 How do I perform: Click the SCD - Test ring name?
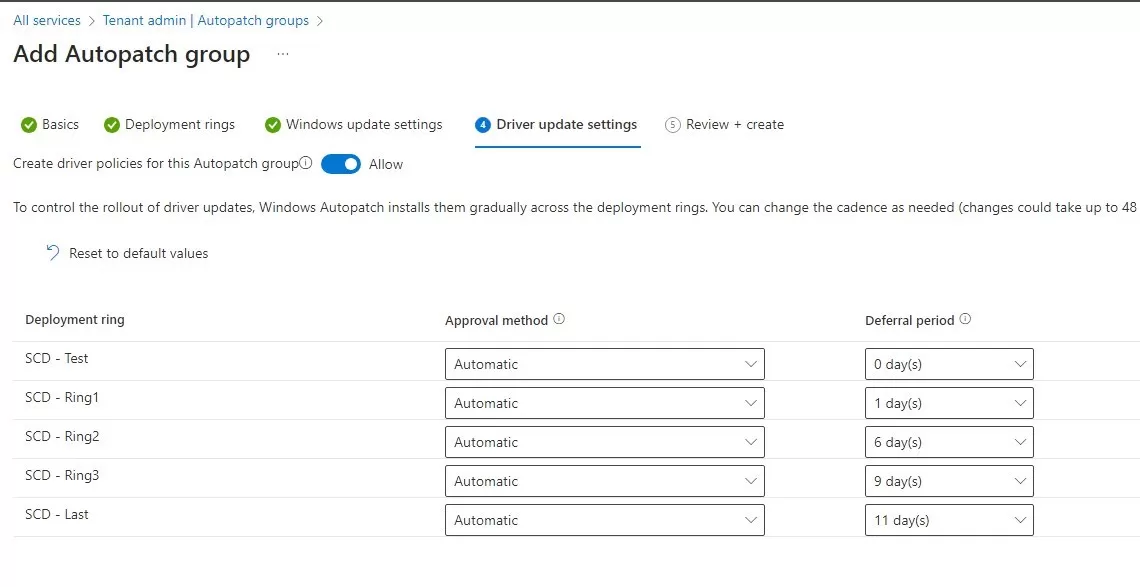tap(57, 358)
